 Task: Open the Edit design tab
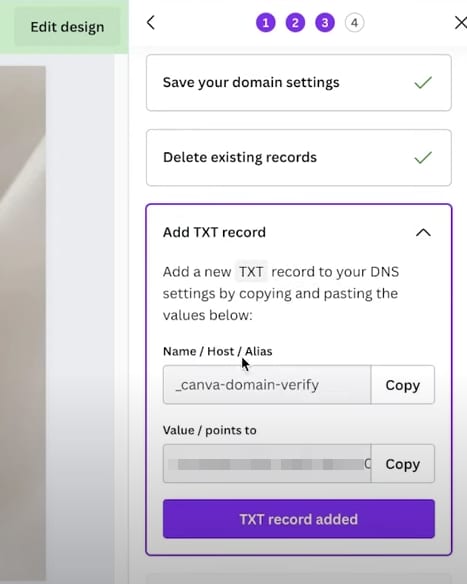tap(67, 27)
